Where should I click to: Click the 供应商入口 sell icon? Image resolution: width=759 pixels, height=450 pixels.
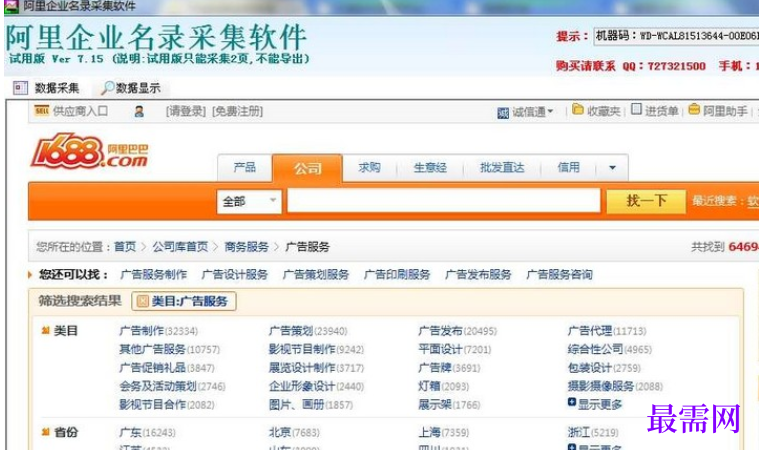pos(41,110)
